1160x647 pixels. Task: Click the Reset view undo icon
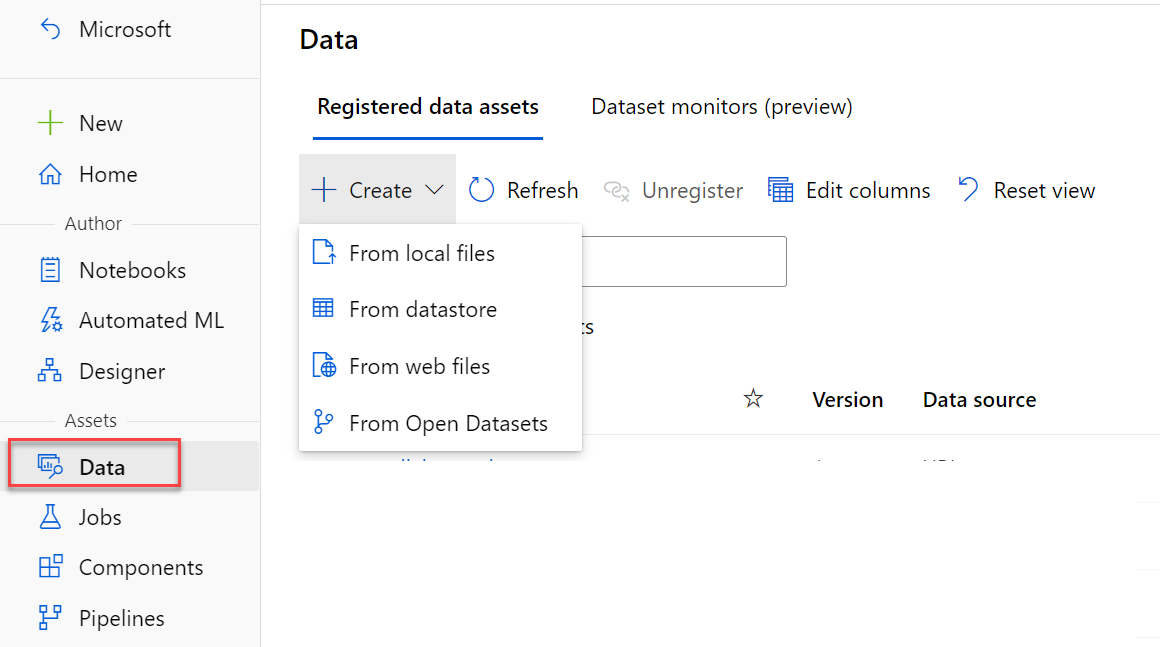point(968,189)
